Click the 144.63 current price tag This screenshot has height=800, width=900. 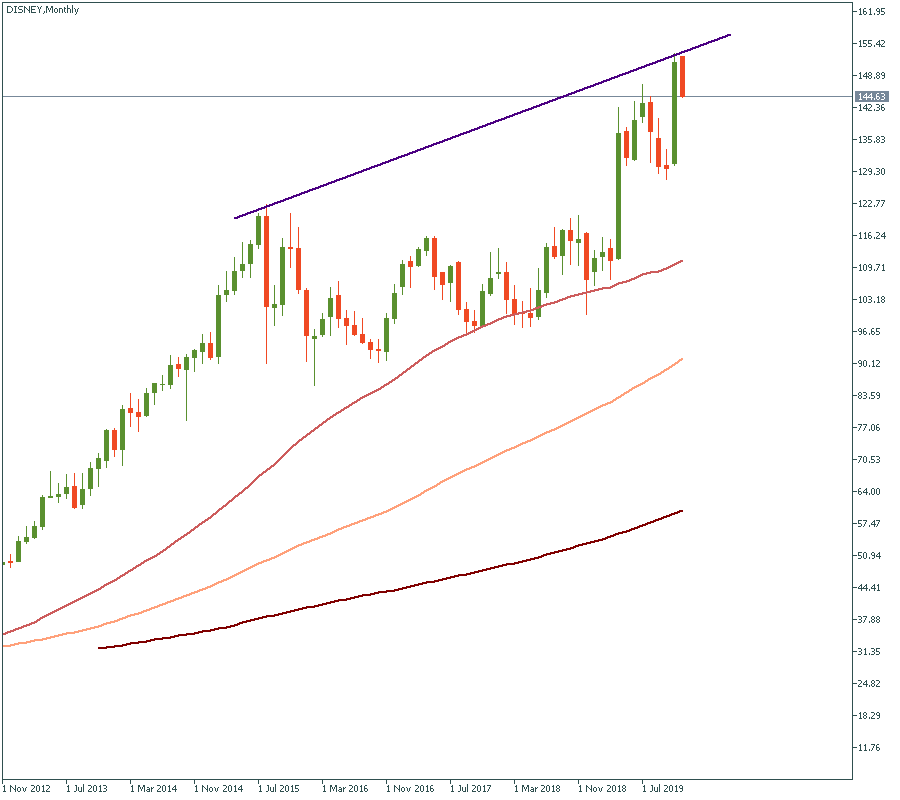(872, 96)
